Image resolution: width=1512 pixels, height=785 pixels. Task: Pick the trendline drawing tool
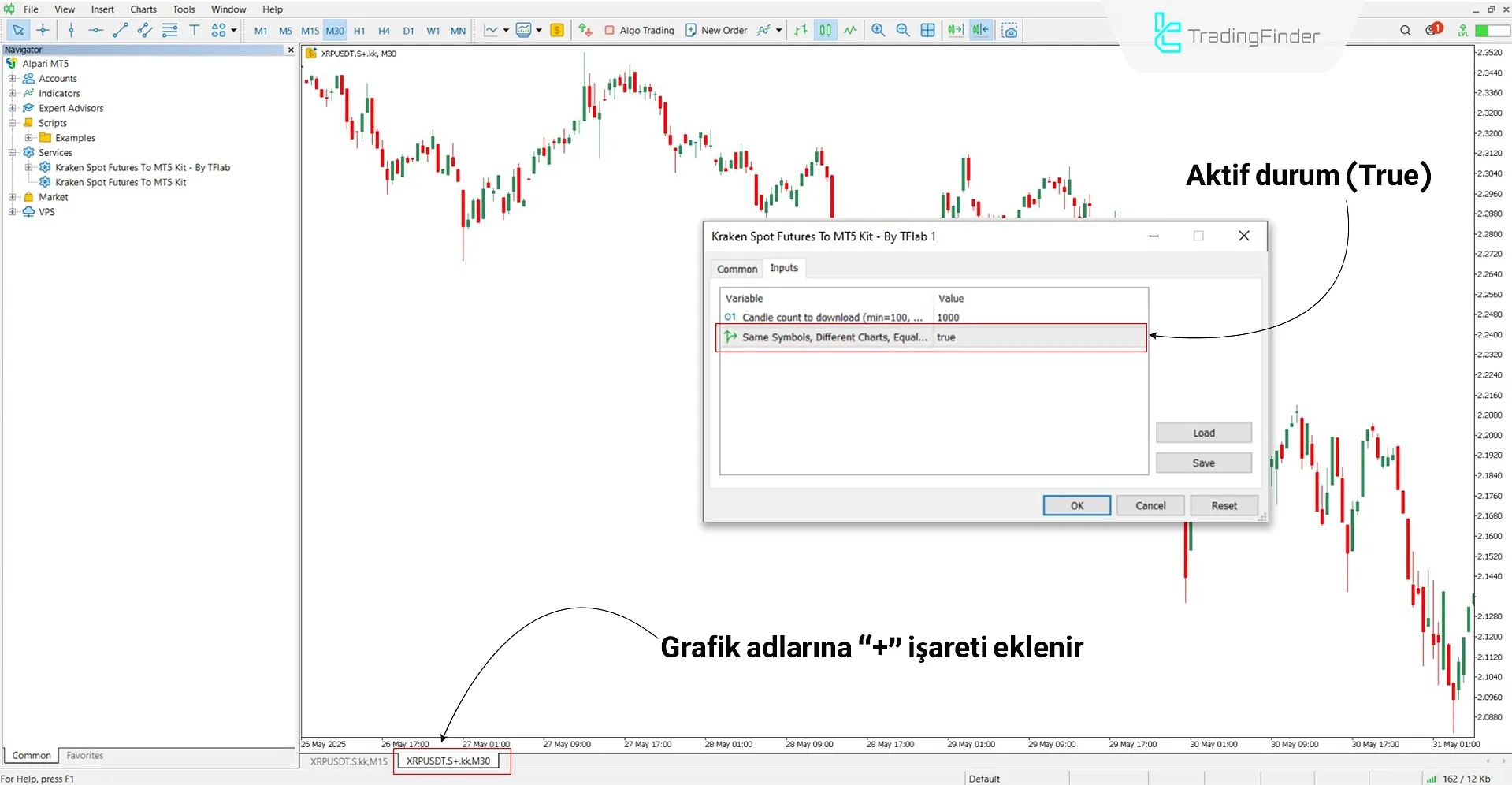(120, 30)
